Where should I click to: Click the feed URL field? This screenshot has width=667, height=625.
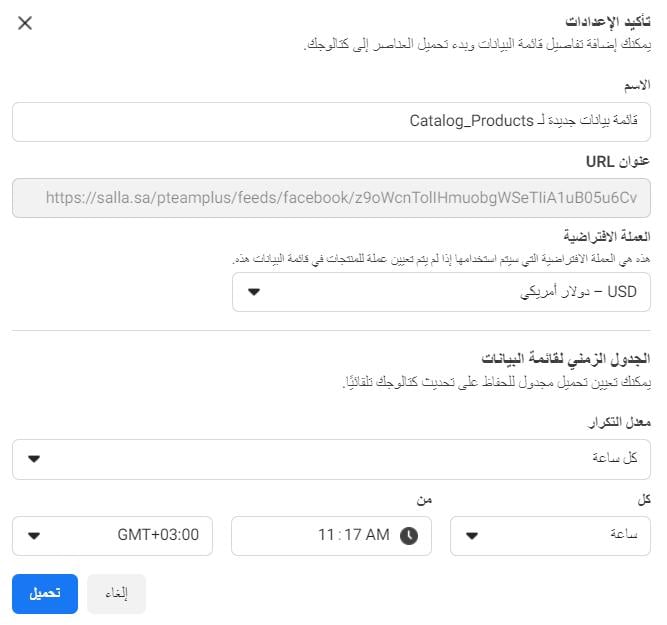[331, 198]
